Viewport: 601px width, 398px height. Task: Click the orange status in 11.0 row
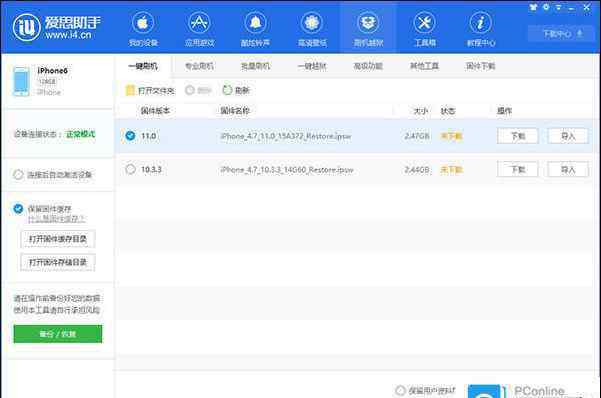pyautogui.click(x=451, y=136)
